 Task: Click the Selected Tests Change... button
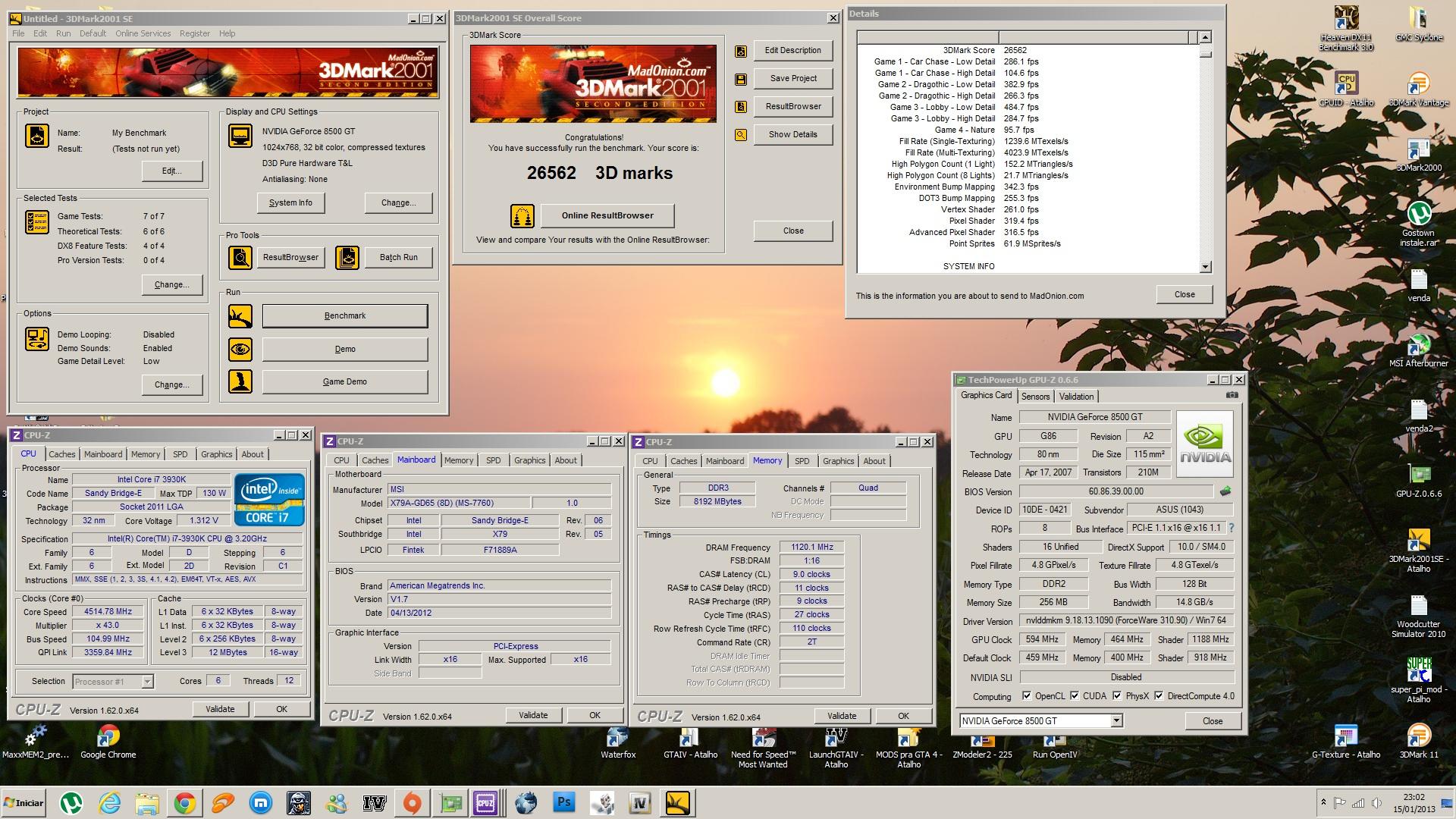(x=172, y=285)
